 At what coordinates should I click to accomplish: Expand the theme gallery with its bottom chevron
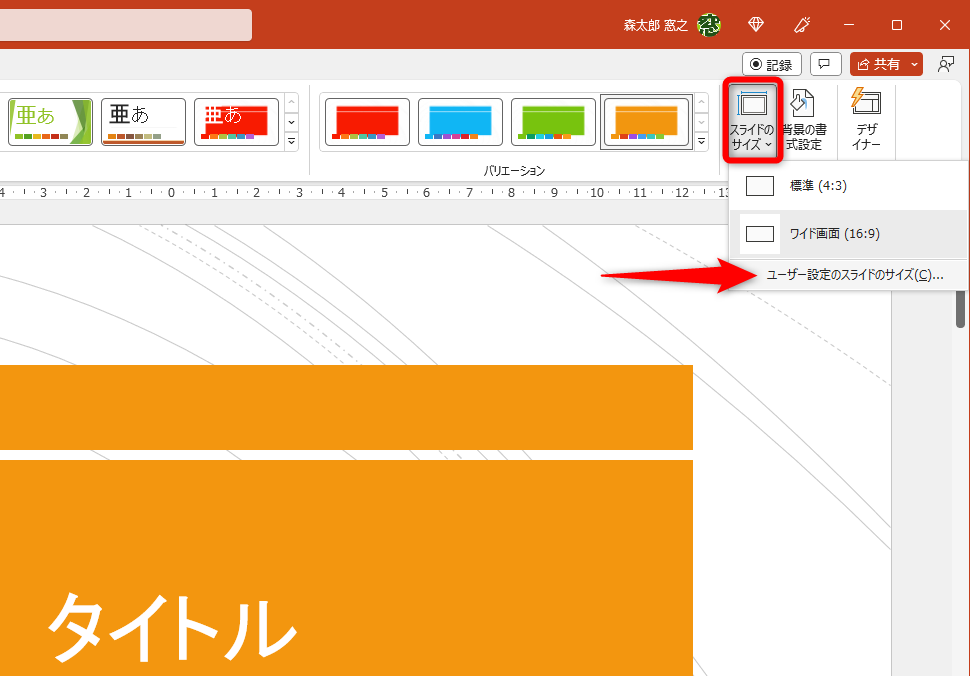(x=291, y=141)
